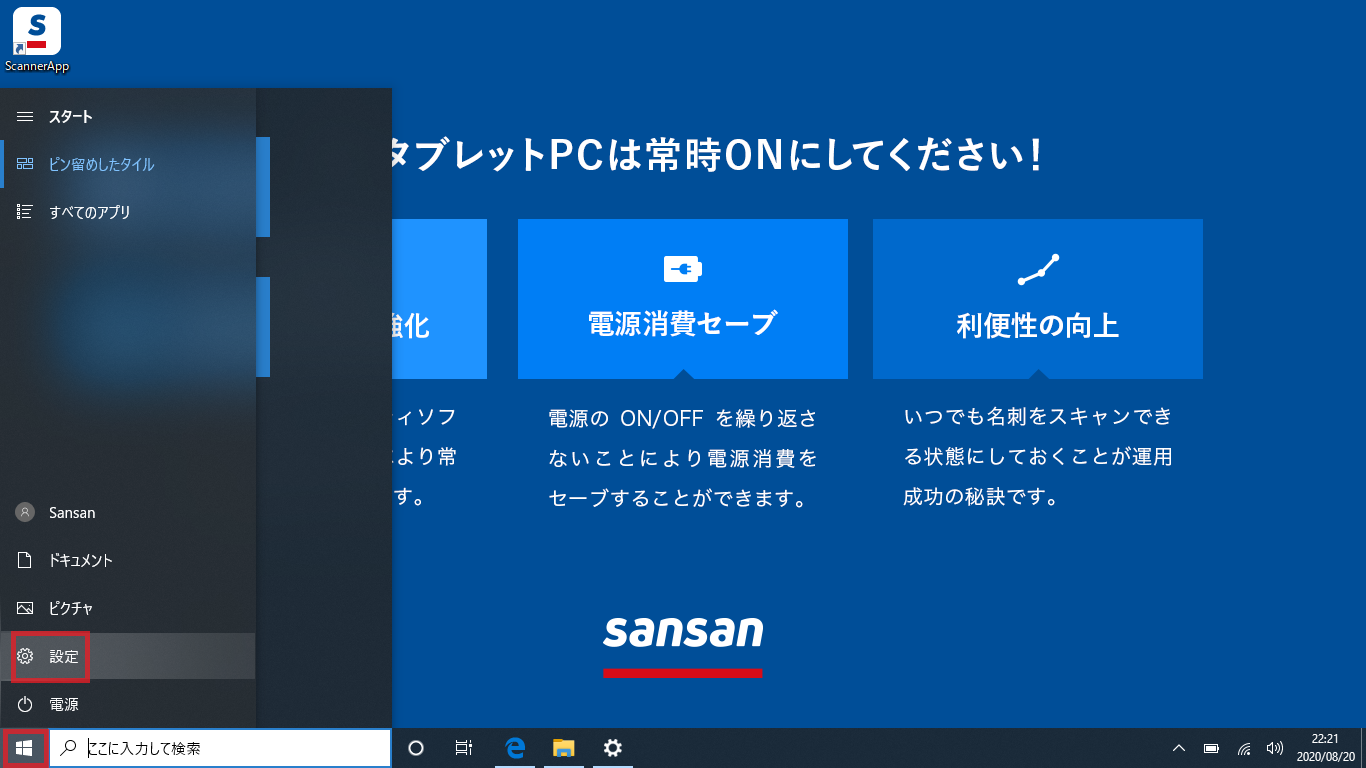Image resolution: width=1366 pixels, height=768 pixels.
Task: Click the Windows Start button
Action: click(25, 748)
